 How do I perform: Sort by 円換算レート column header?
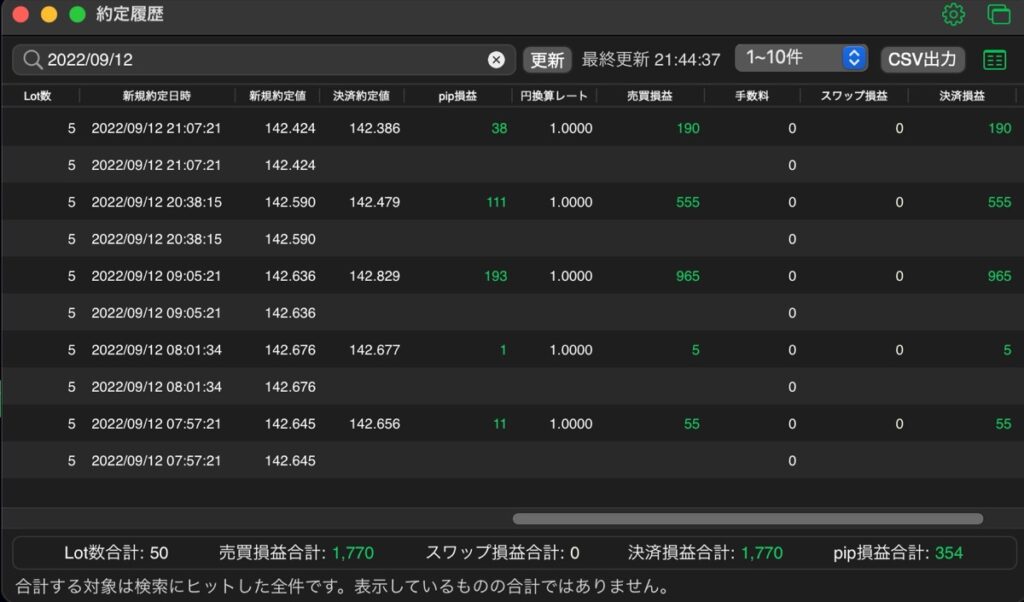pyautogui.click(x=554, y=96)
